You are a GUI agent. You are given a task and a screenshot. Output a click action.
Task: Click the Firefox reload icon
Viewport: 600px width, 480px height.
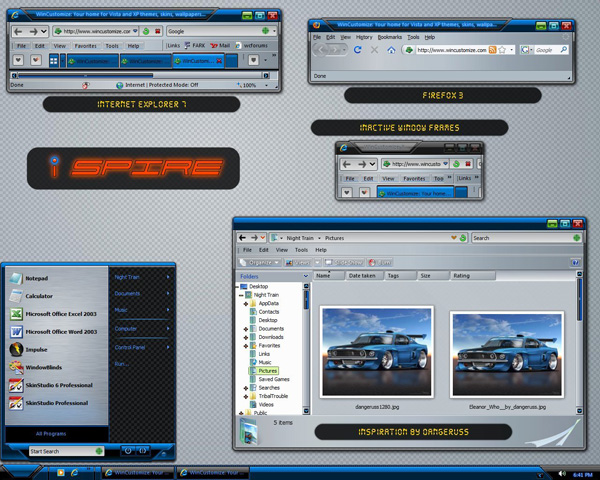click(x=357, y=50)
